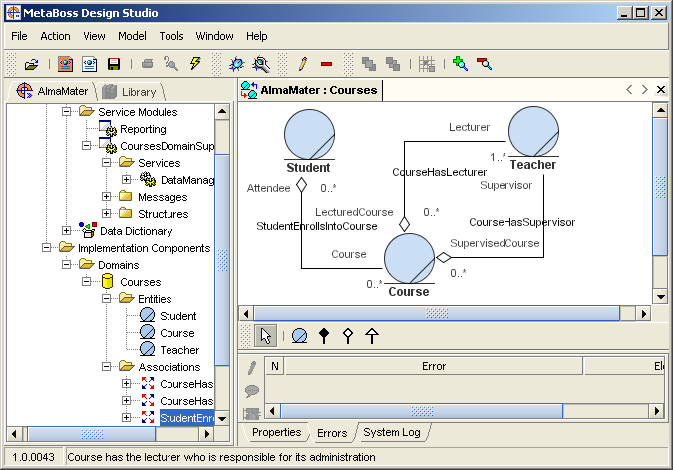Screen dimensions: 673x470
Task: Expand the DataManagement service node
Action: (127, 179)
